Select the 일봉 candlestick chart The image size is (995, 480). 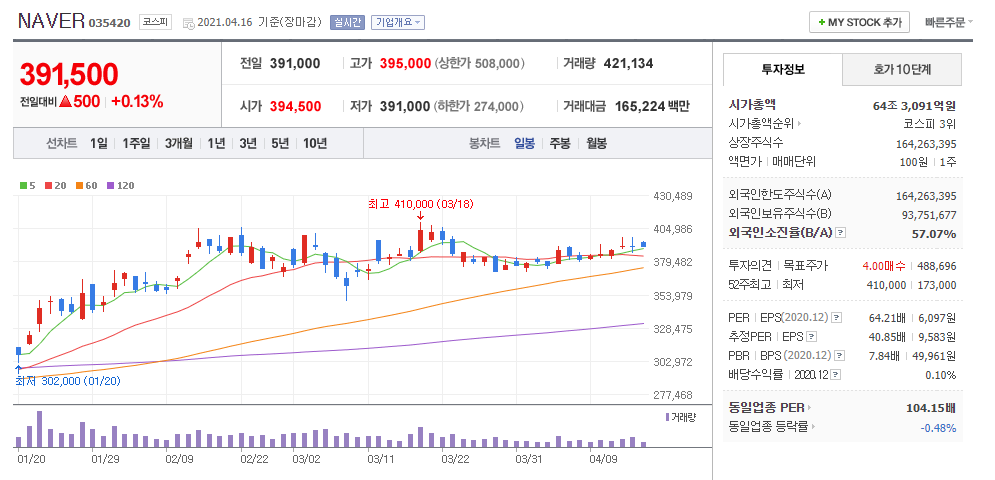pyautogui.click(x=524, y=143)
